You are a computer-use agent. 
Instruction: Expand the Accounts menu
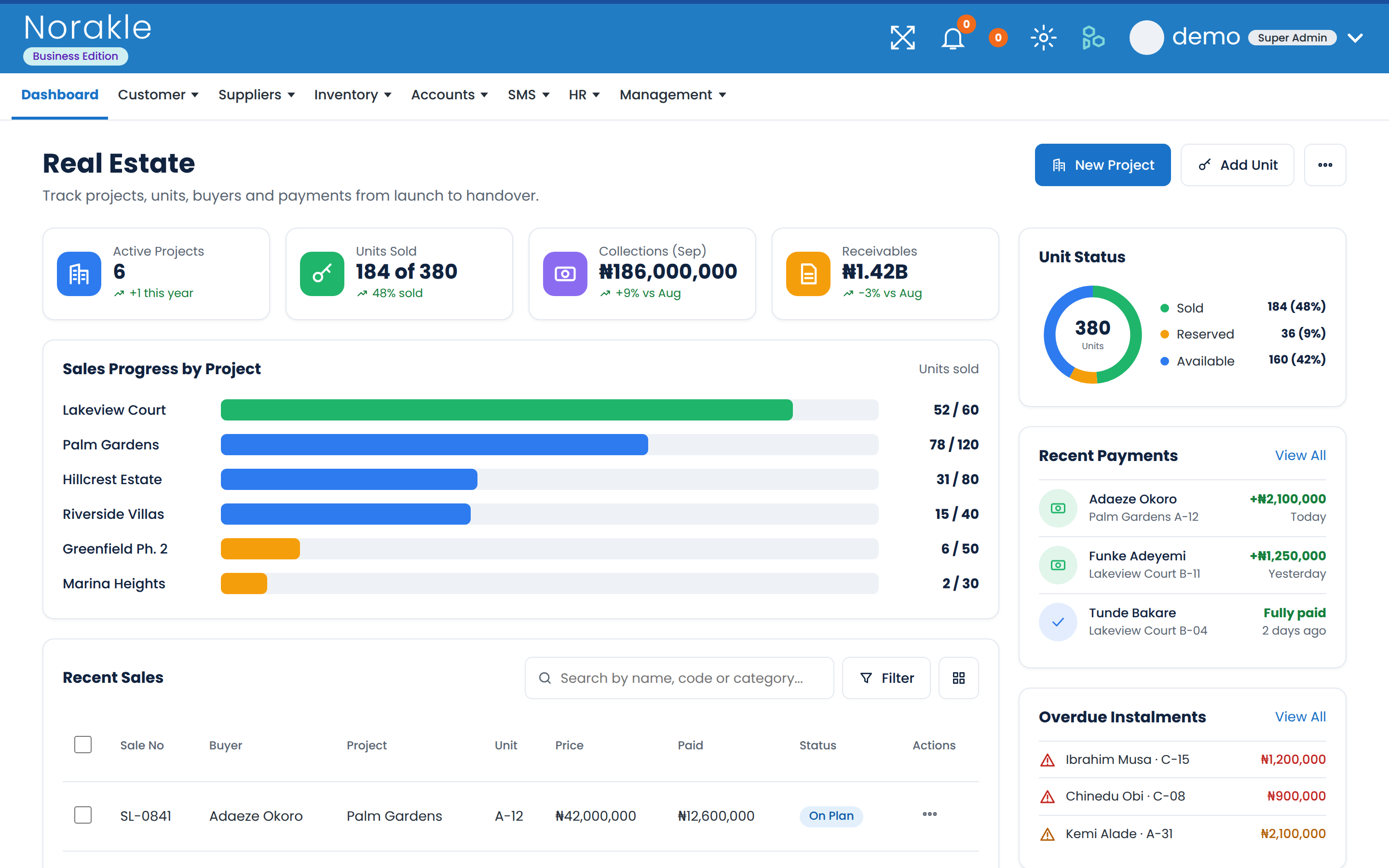click(449, 95)
